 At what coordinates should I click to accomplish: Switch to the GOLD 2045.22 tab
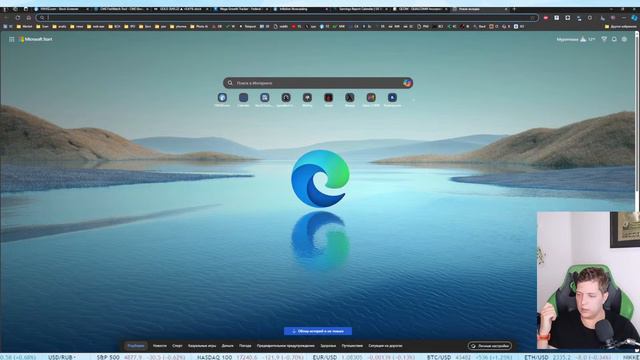click(181, 9)
